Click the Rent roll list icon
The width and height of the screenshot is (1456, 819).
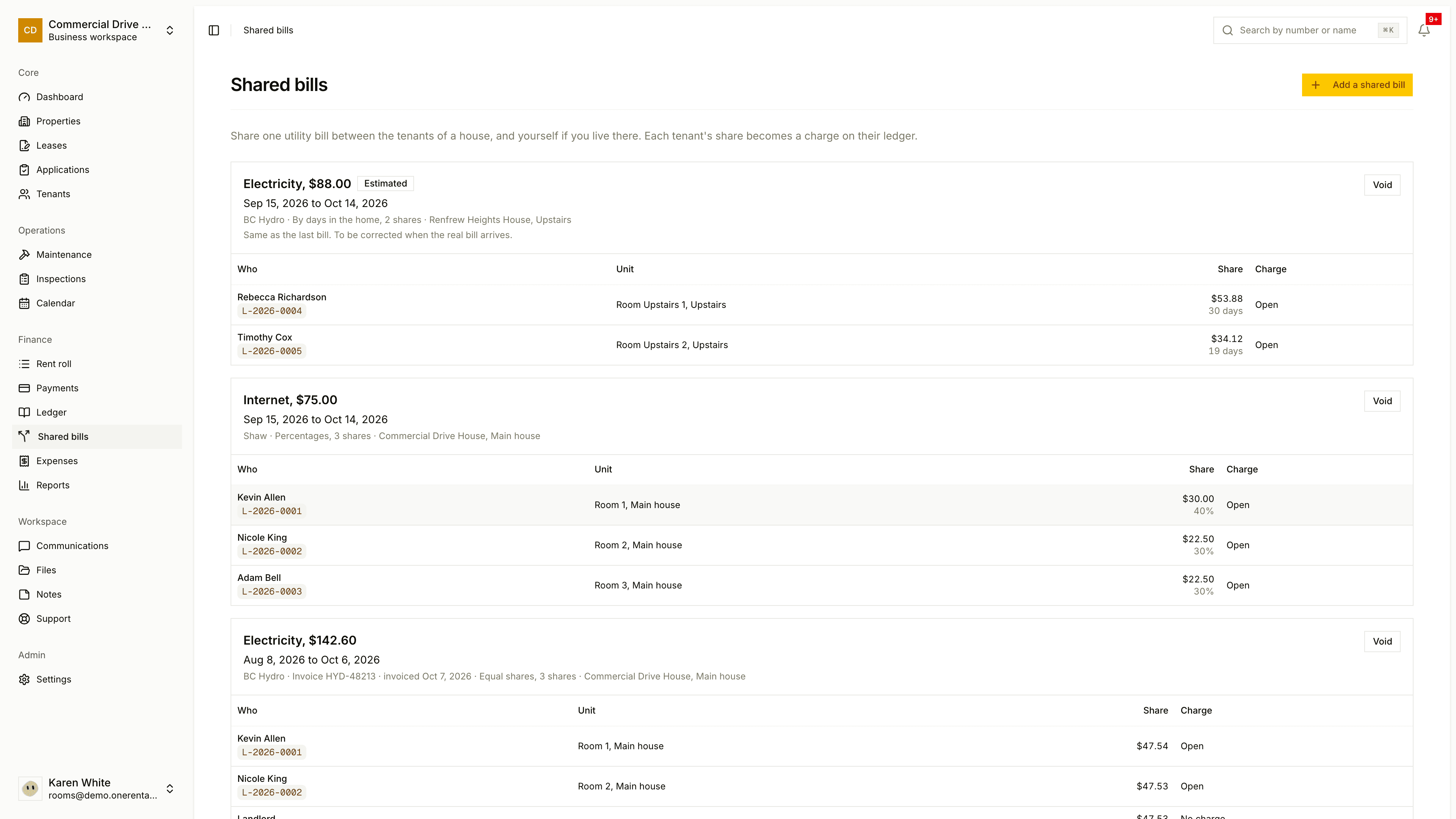[x=24, y=364]
